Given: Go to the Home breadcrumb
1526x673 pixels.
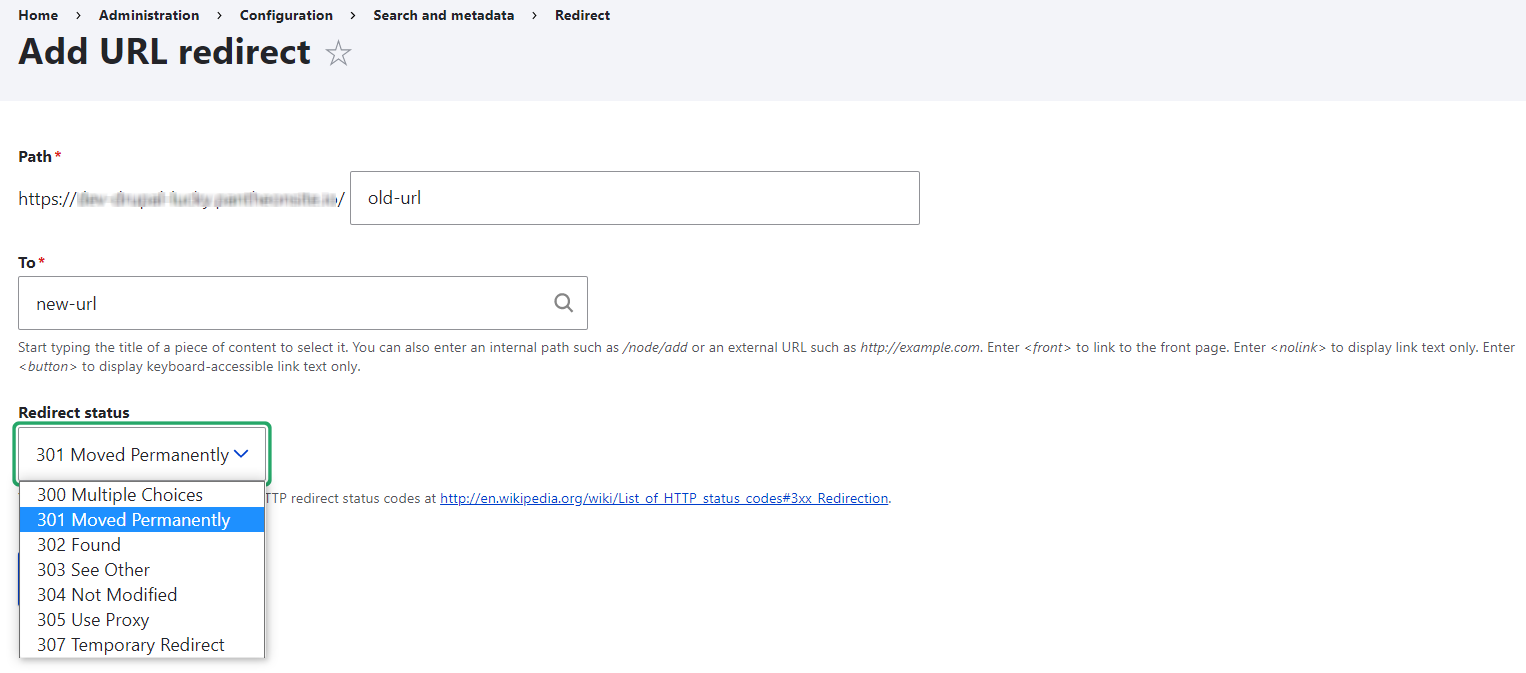Looking at the screenshot, I should coord(38,15).
